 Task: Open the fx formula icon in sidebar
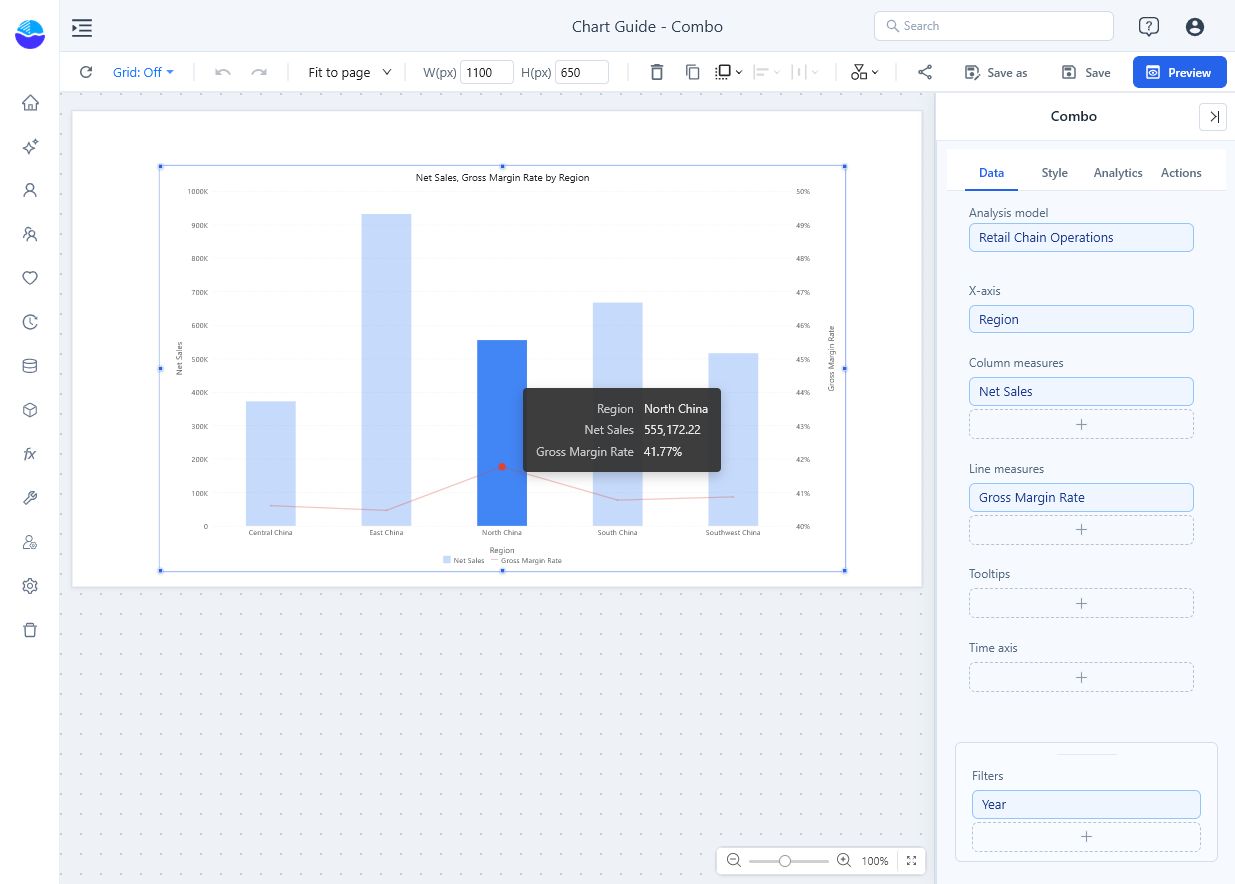(x=30, y=454)
